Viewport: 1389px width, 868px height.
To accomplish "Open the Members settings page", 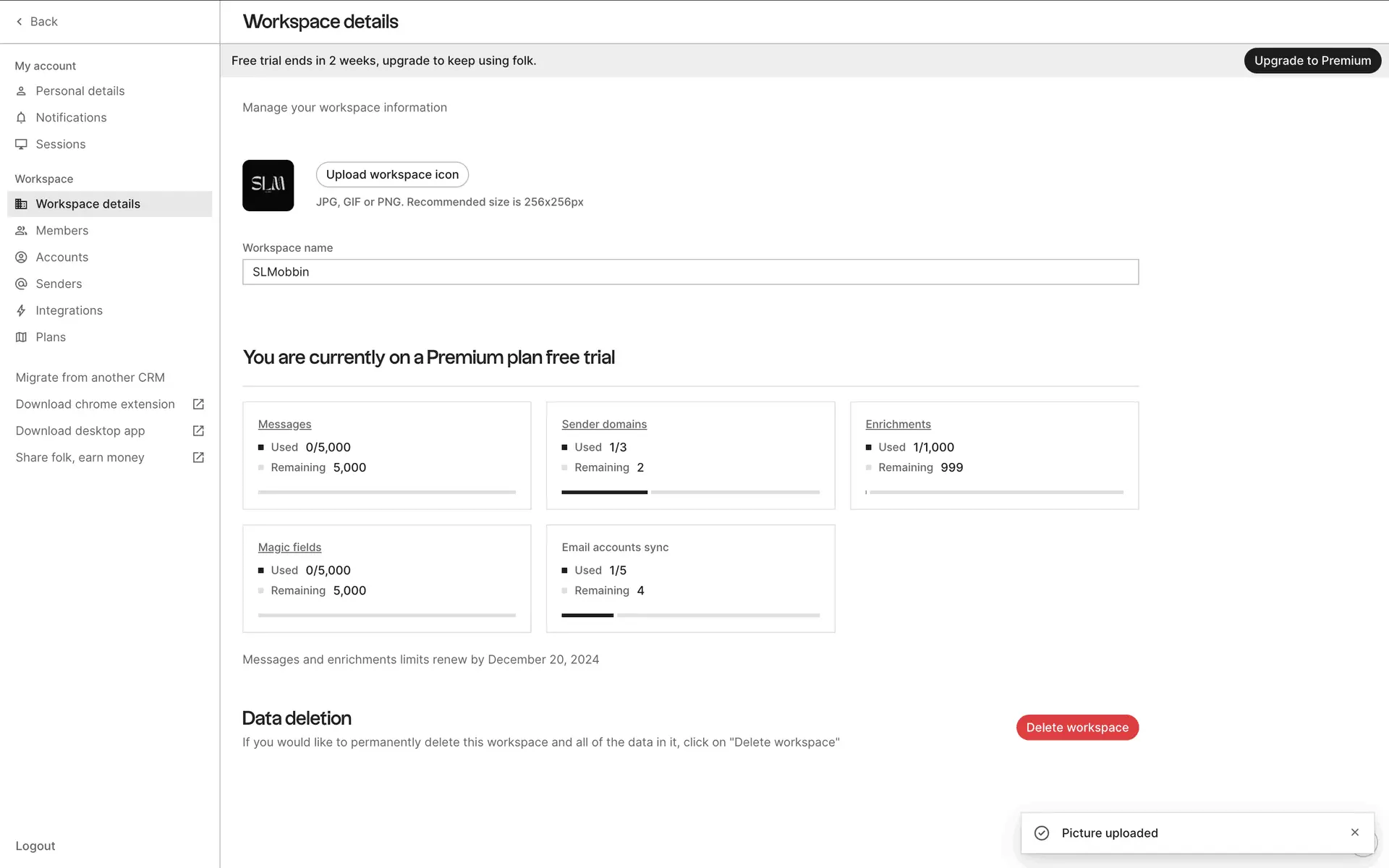I will tap(61, 231).
